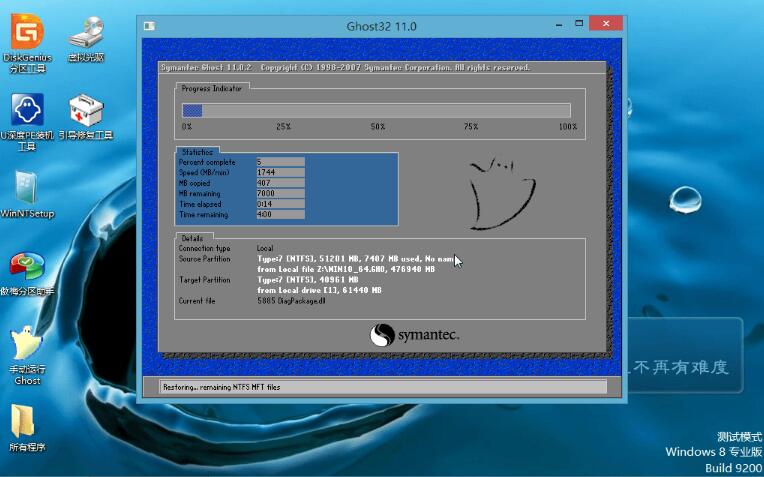Click the Windows 8 专业版 watermark text
Screen dimensions: 764x477
713,452
